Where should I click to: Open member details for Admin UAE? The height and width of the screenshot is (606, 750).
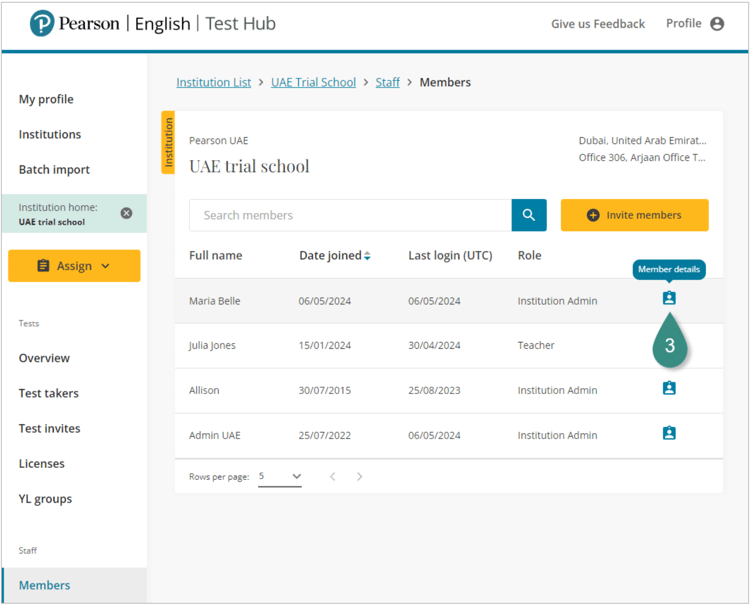[x=669, y=434]
